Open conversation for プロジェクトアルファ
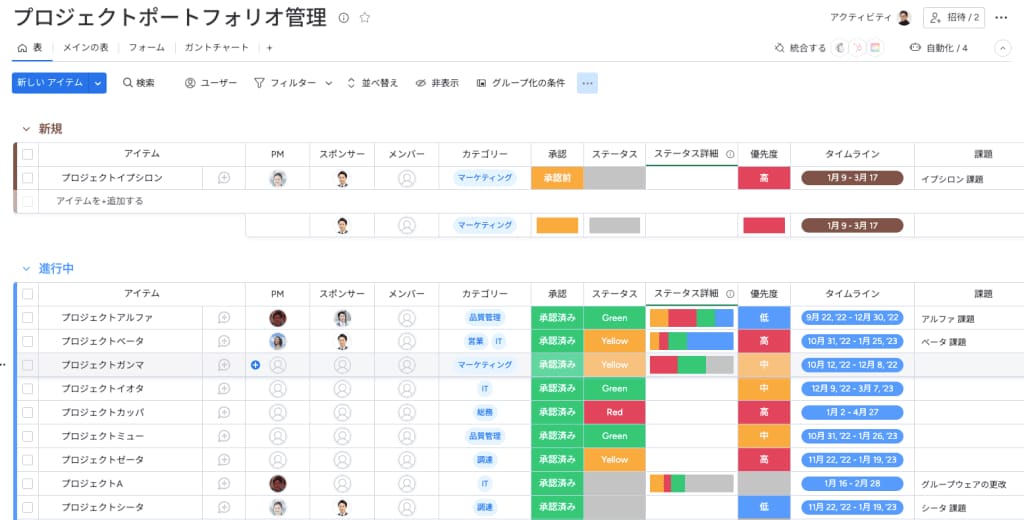The width and height of the screenshot is (1024, 520). click(x=224, y=318)
